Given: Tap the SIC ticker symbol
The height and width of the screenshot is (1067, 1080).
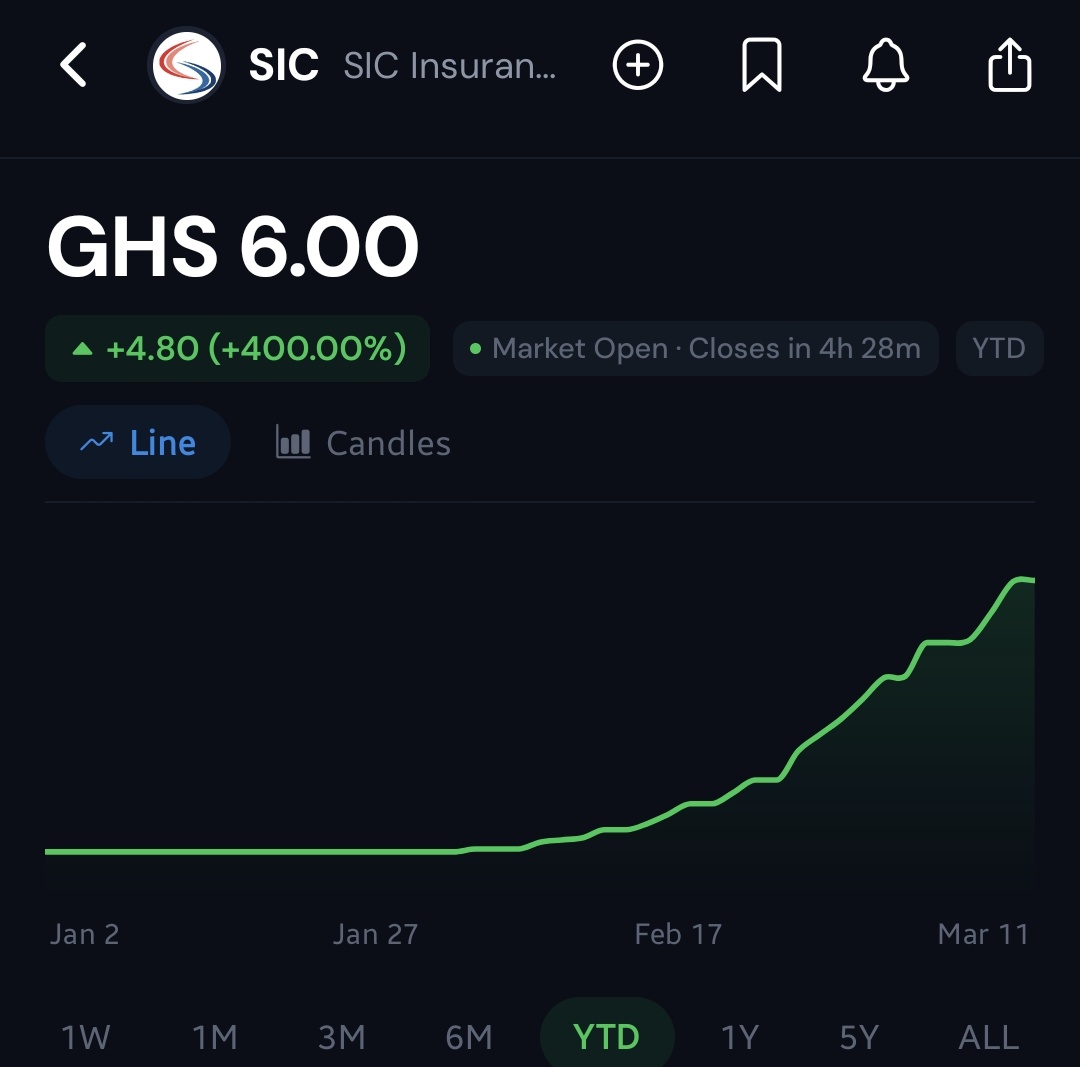Looking at the screenshot, I should click(284, 65).
